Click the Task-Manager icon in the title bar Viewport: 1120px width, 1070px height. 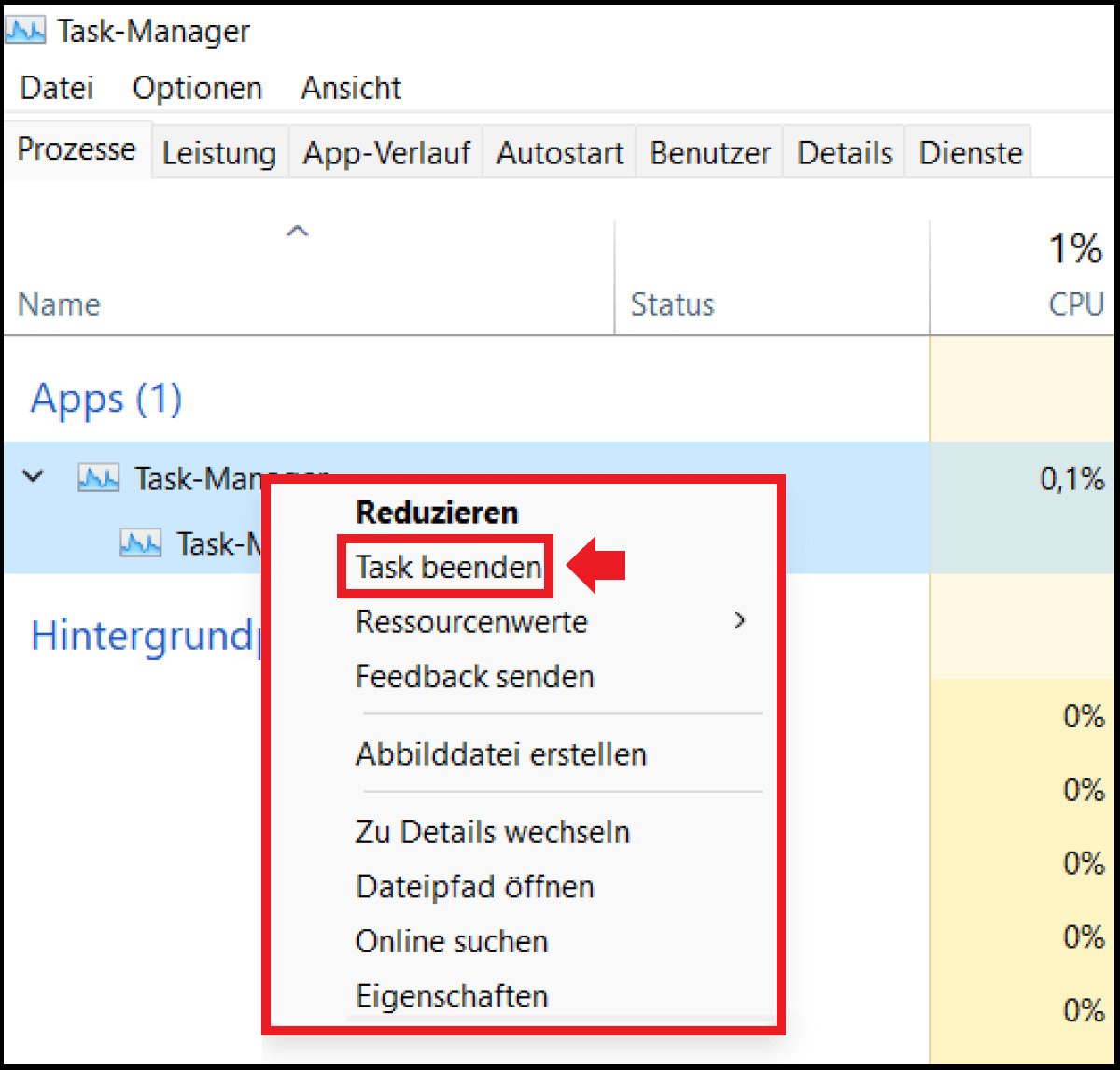(x=25, y=29)
